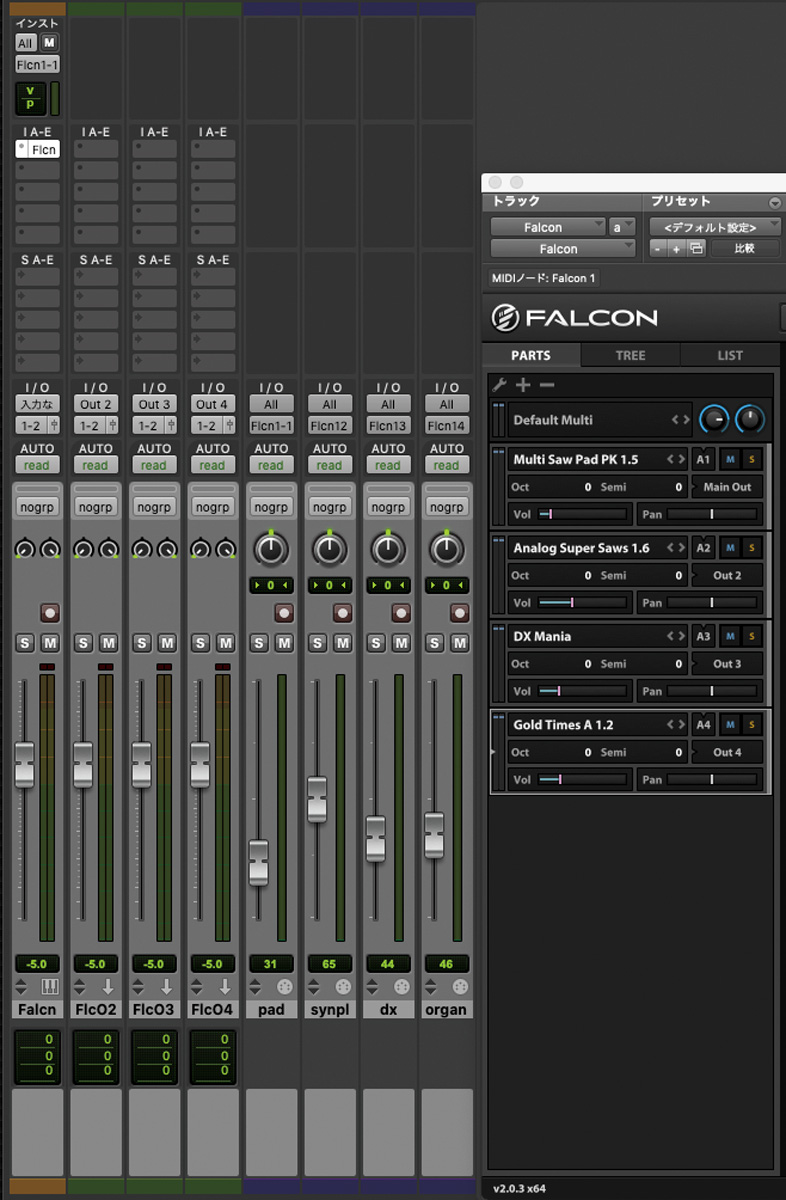Viewport: 786px width, 1200px height.
Task: Open the Main Out output selector
Action: pyautogui.click(x=727, y=487)
